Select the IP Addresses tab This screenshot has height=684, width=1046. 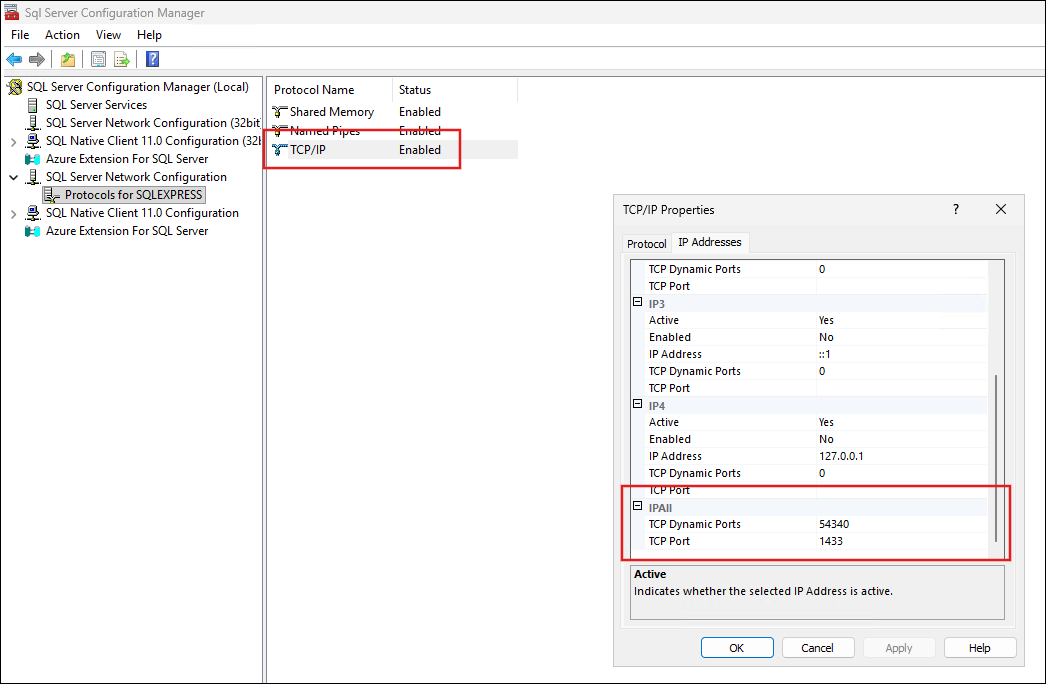click(710, 242)
